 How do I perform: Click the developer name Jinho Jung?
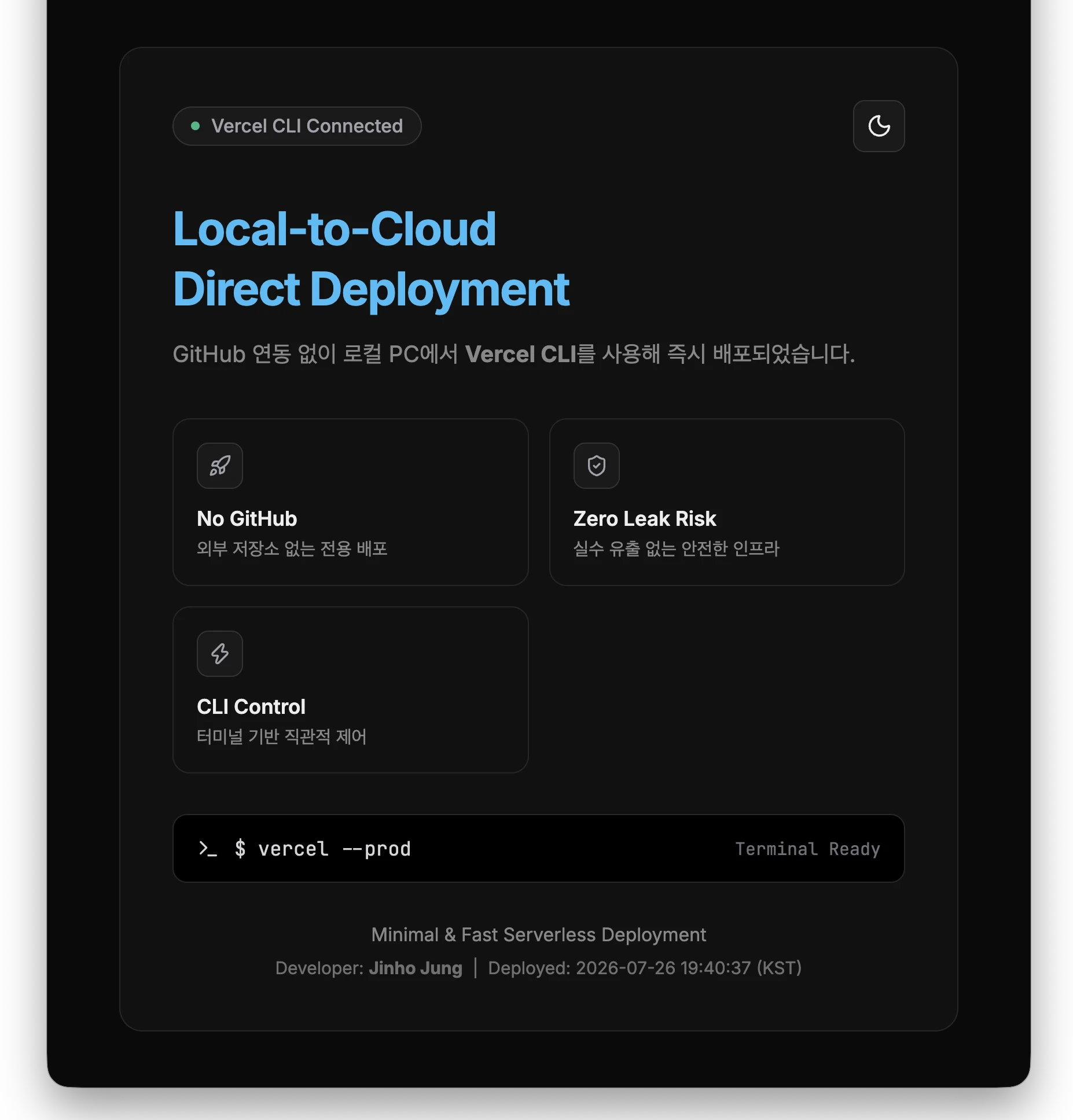click(416, 968)
